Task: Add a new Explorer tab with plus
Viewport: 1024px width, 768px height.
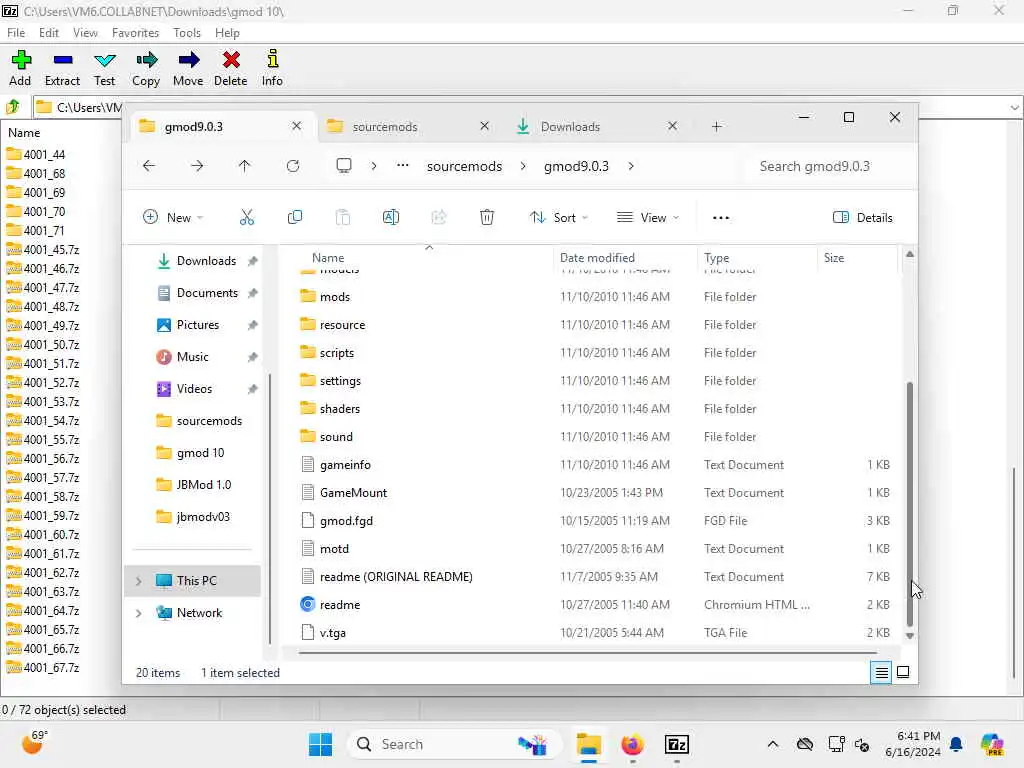Action: (716, 127)
